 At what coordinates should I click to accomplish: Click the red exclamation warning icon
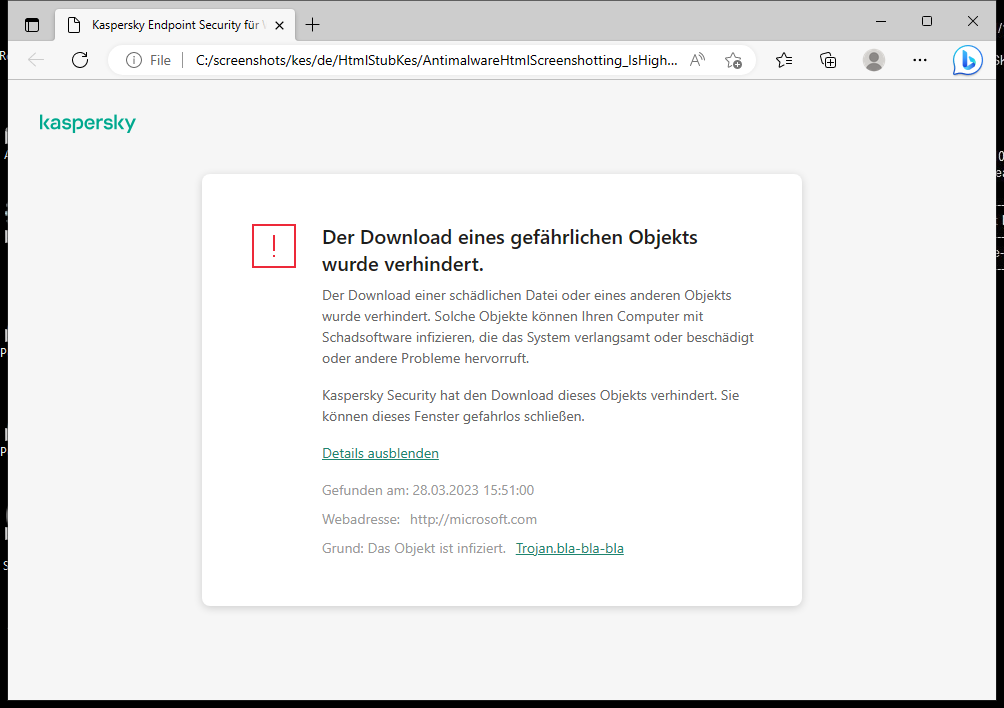pos(273,246)
